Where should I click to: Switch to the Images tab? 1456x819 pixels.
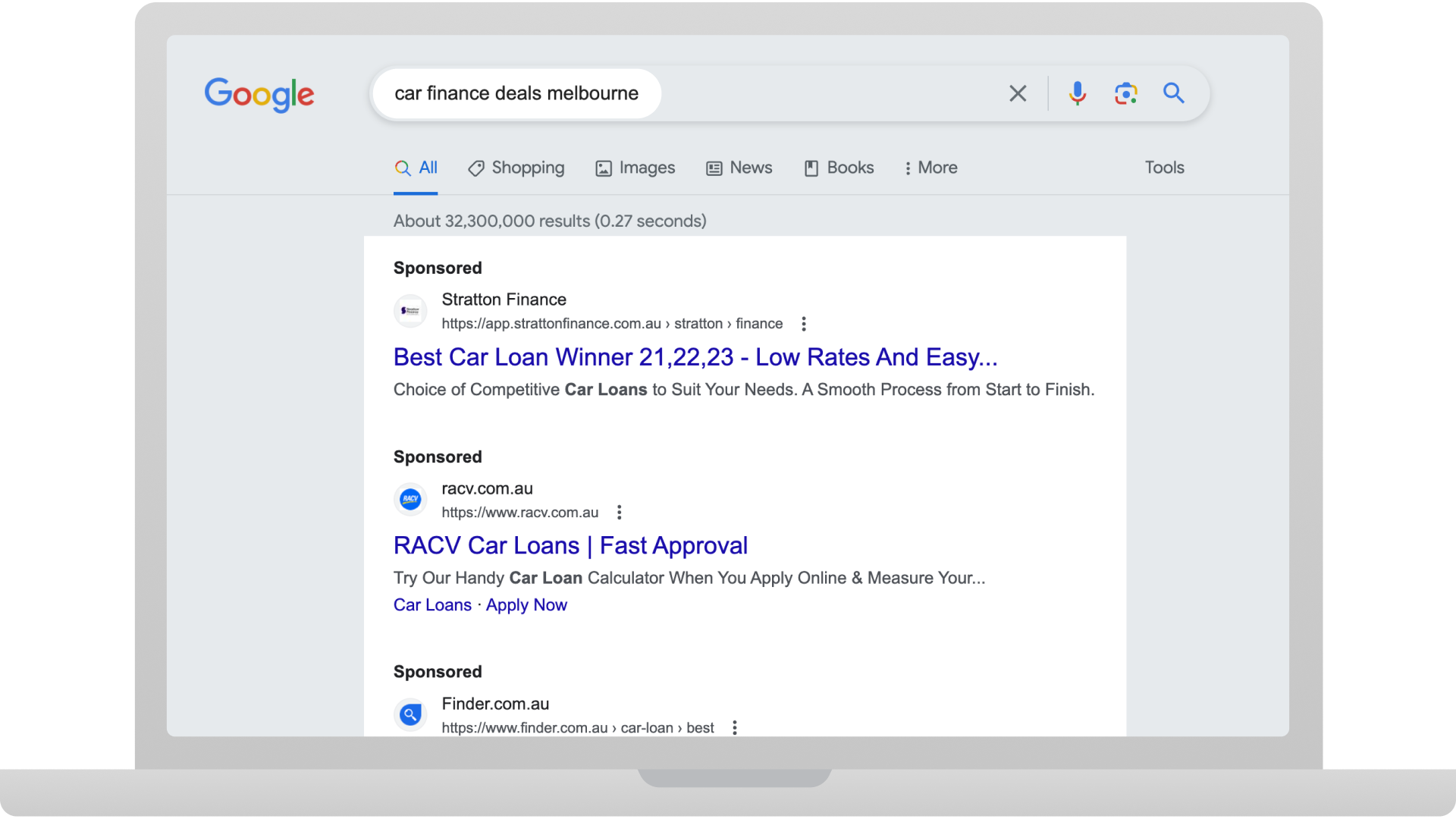635,168
